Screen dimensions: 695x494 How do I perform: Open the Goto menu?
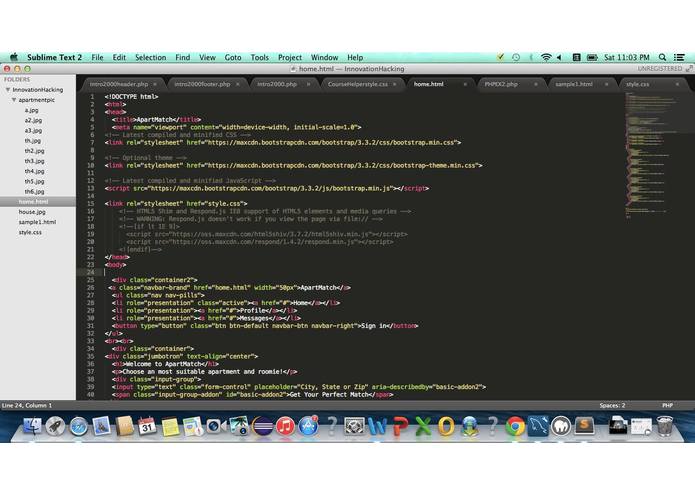(x=233, y=57)
